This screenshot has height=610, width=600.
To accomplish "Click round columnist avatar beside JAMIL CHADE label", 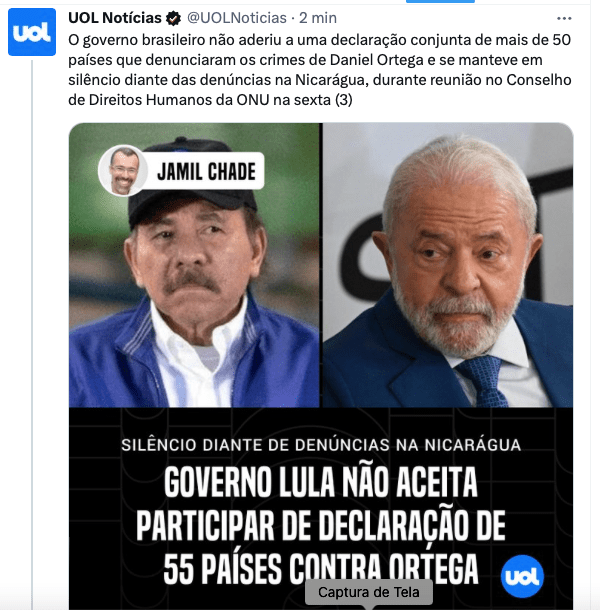I will point(123,171).
